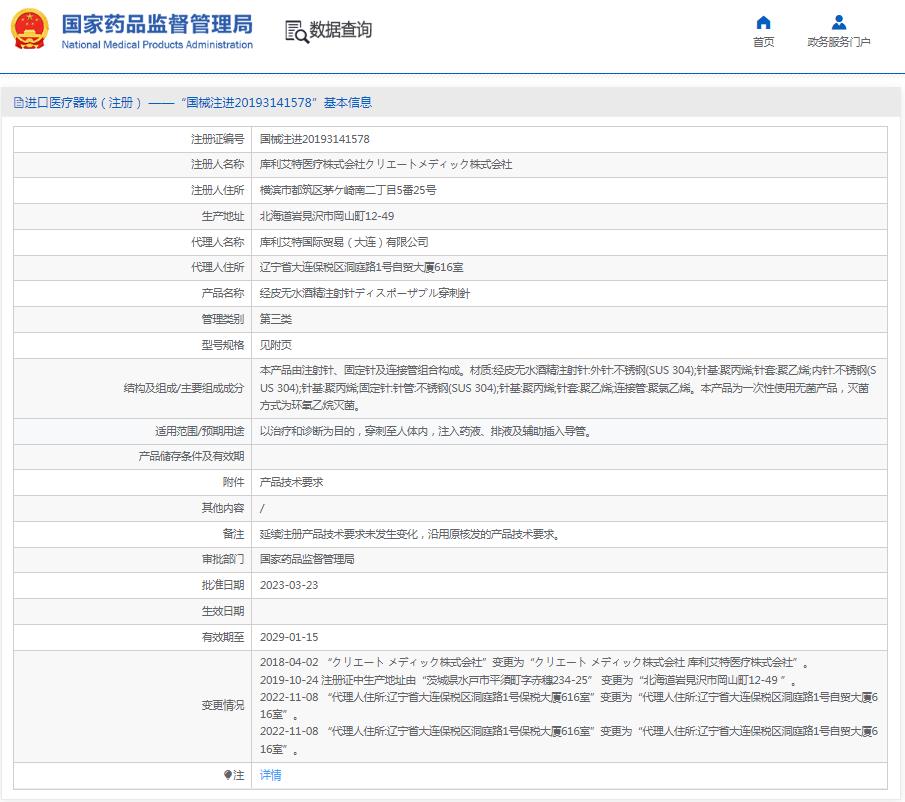Image resolution: width=905 pixels, height=802 pixels.
Task: Open the 数据查询 search icon
Action: (297, 31)
